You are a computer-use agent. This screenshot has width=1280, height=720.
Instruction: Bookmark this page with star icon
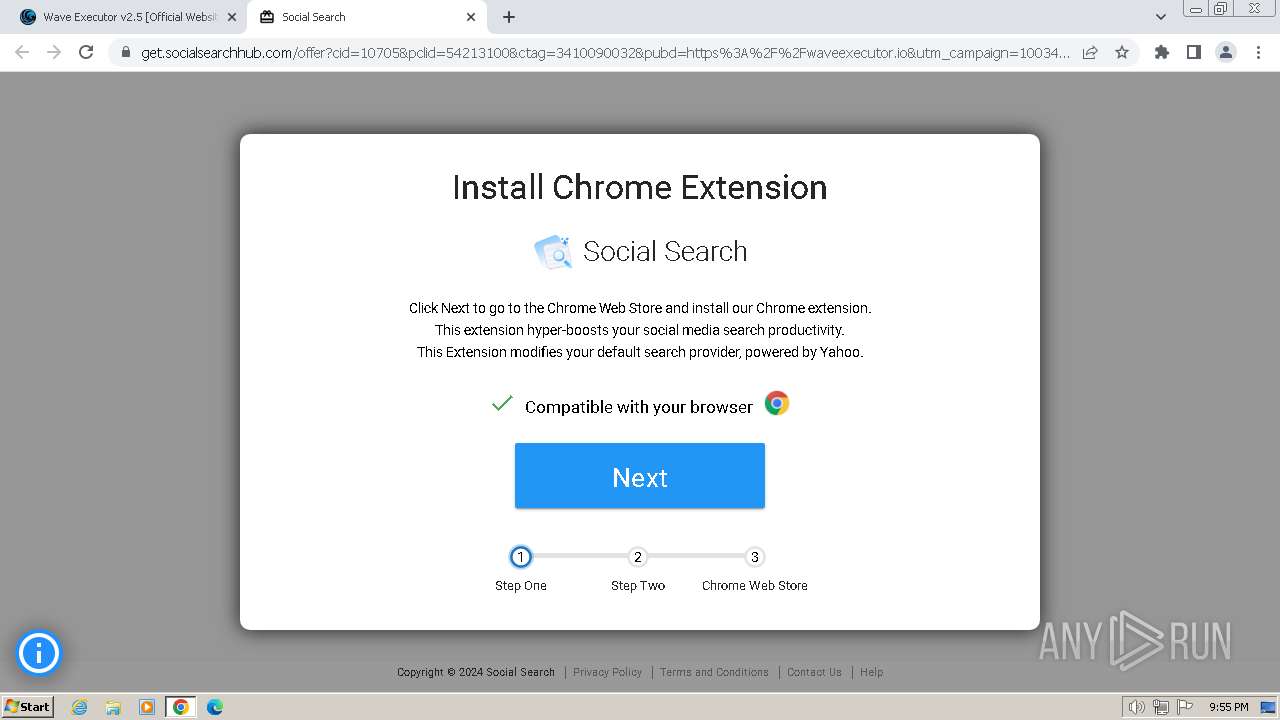pos(1122,52)
